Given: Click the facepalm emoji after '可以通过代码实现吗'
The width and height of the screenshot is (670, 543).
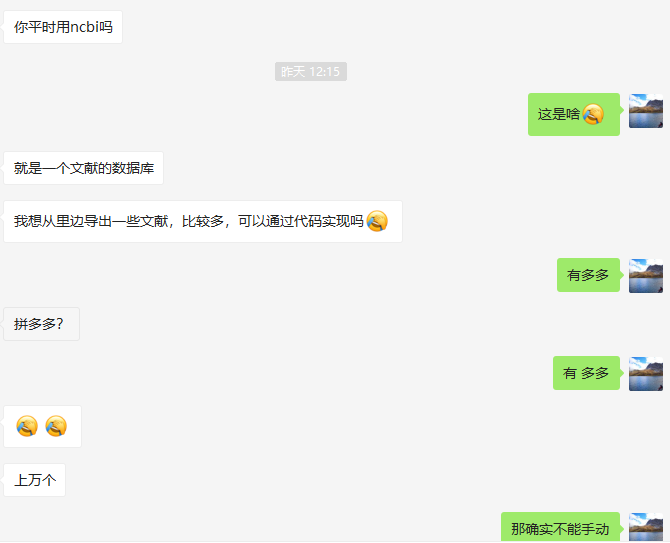Looking at the screenshot, I should 377,221.
